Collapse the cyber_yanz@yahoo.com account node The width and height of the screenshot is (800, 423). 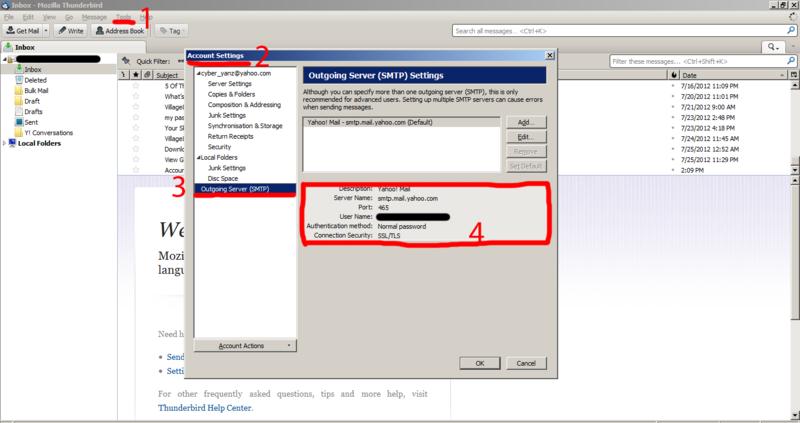[x=198, y=73]
